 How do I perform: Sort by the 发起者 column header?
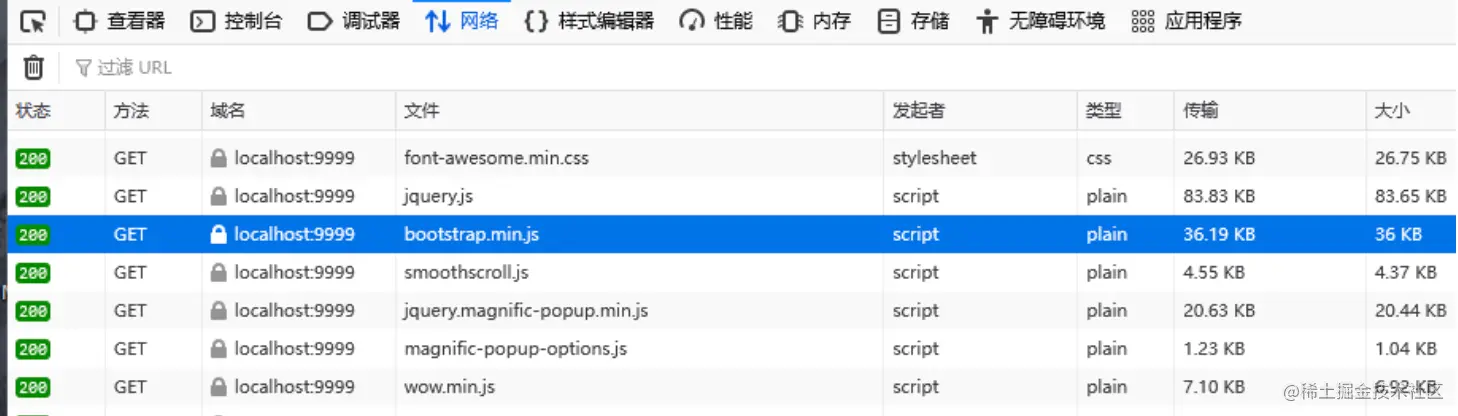[981, 111]
